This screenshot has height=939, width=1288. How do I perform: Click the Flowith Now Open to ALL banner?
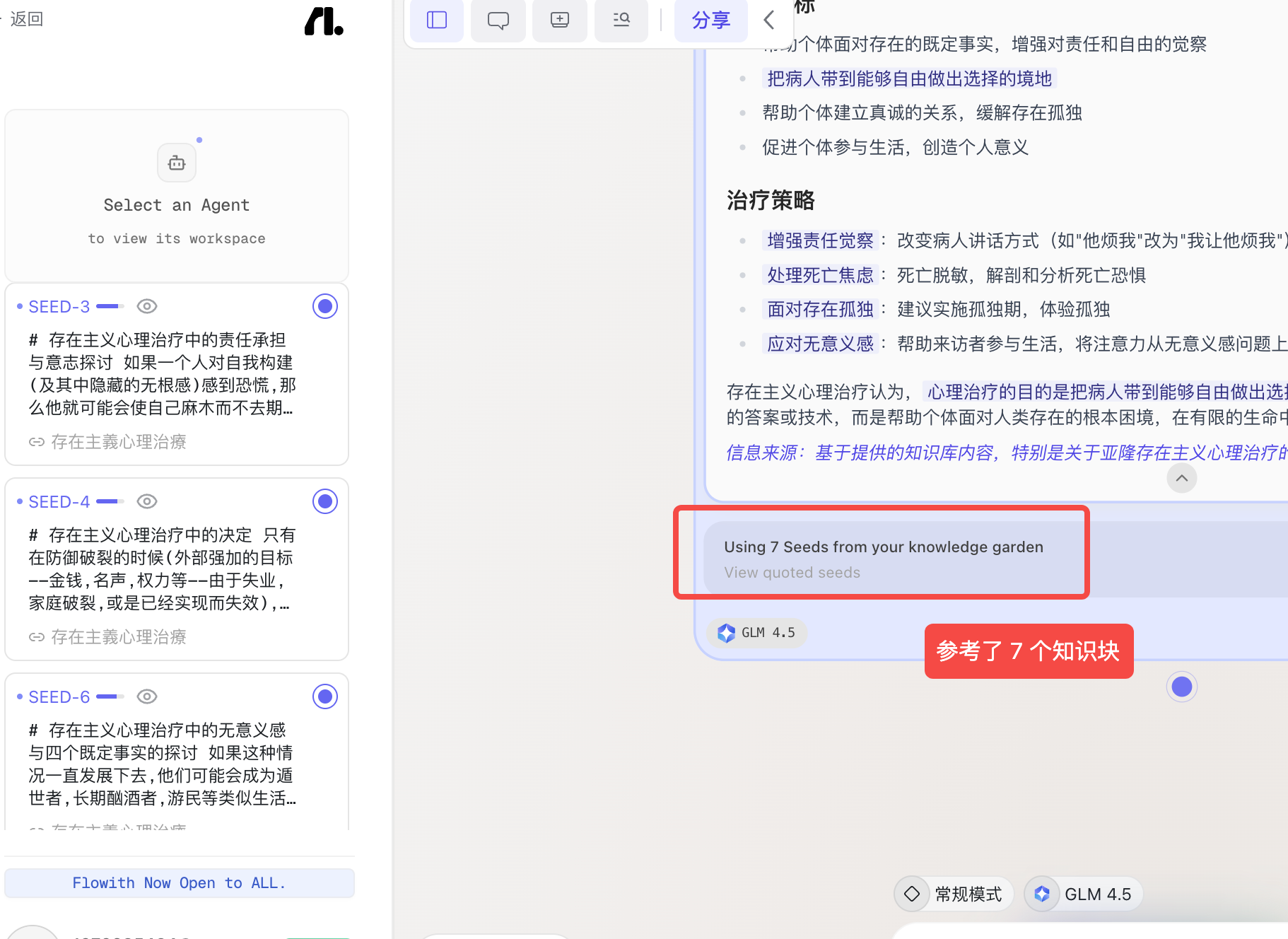coord(180,882)
